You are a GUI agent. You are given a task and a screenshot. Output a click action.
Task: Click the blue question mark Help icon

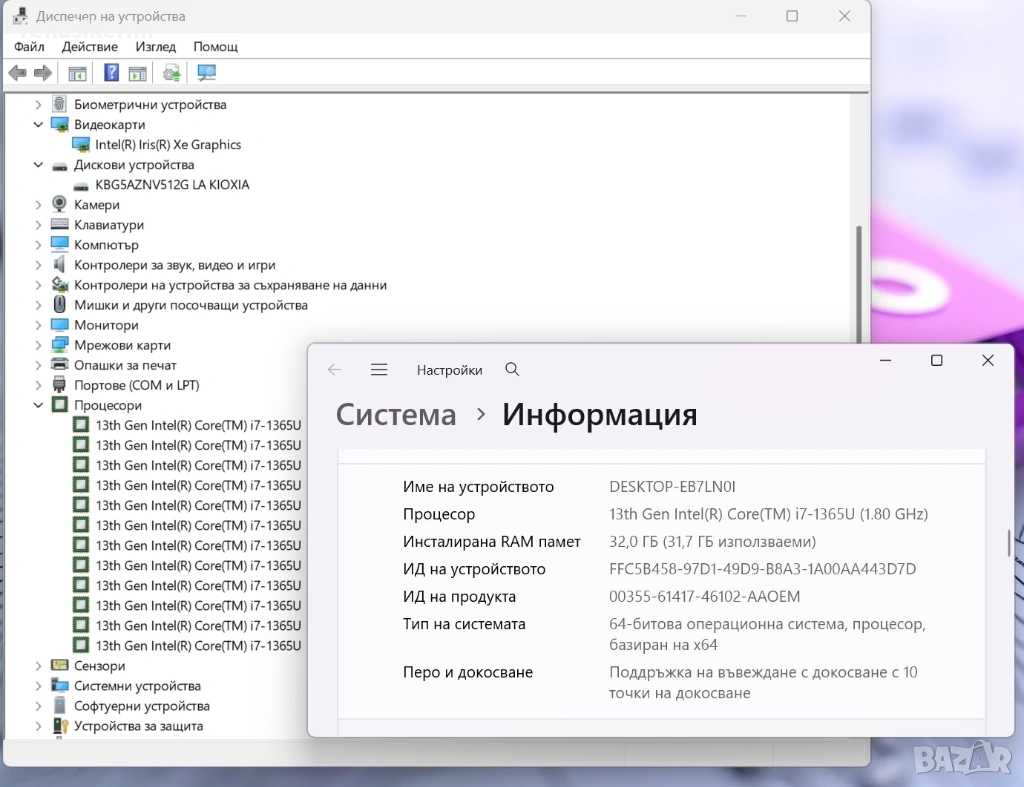111,73
